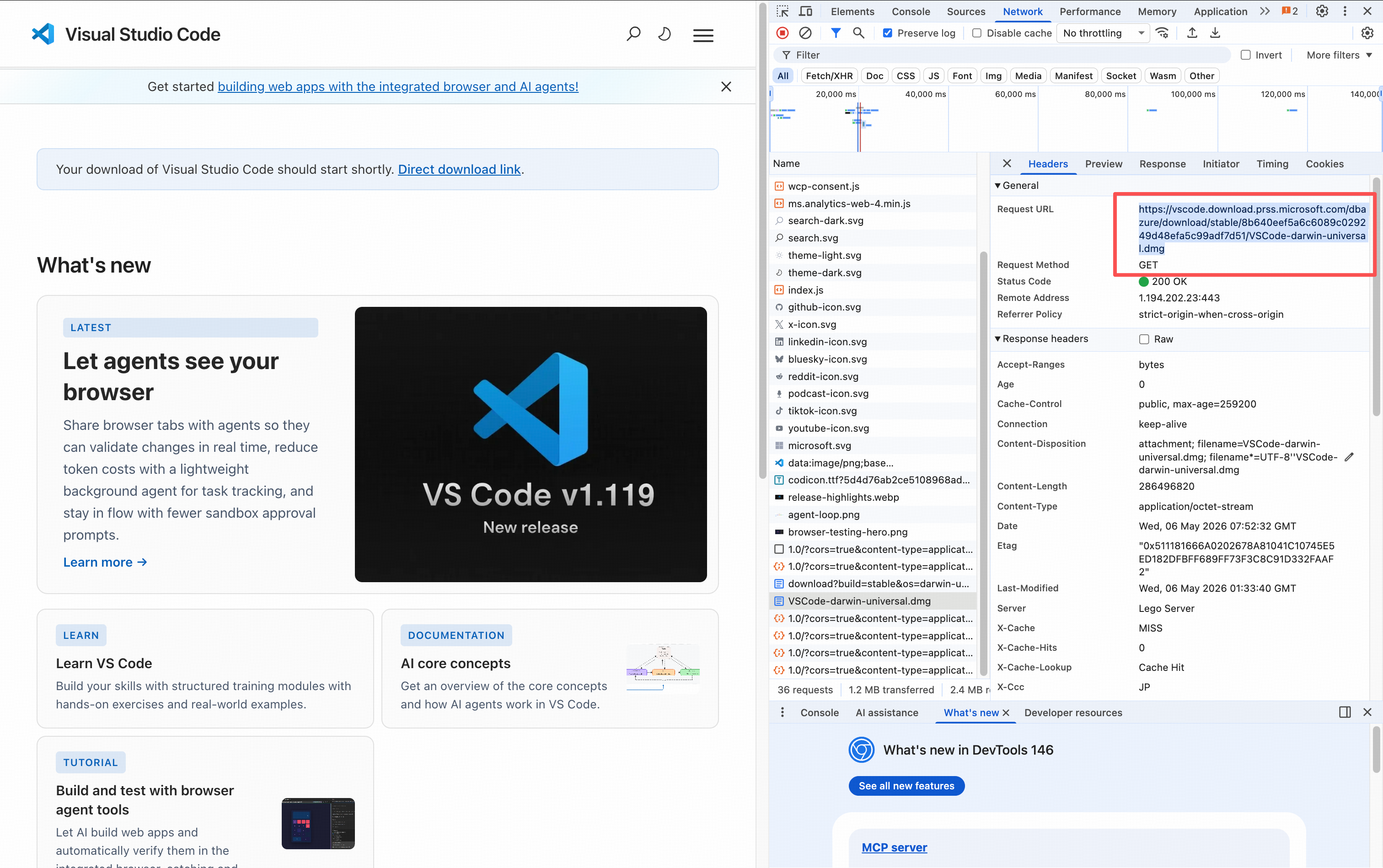Show more DevTools tabs chevron

[1264, 11]
